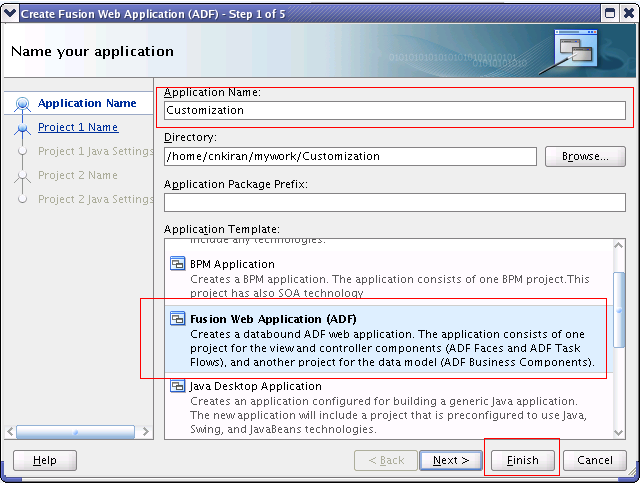
Task: Click the wizard banner windows graphic
Action: click(x=576, y=48)
